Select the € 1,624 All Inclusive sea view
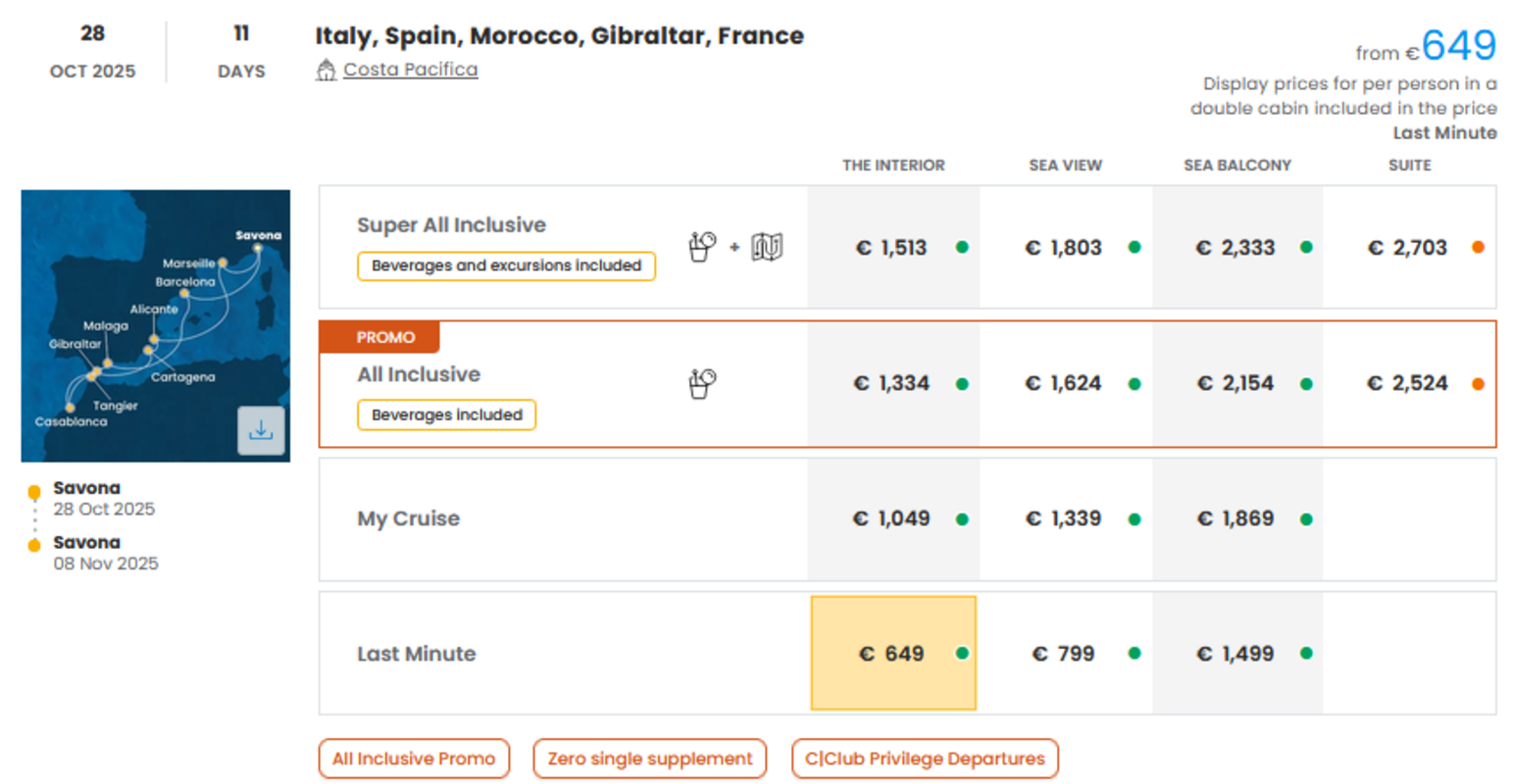 point(1063,384)
